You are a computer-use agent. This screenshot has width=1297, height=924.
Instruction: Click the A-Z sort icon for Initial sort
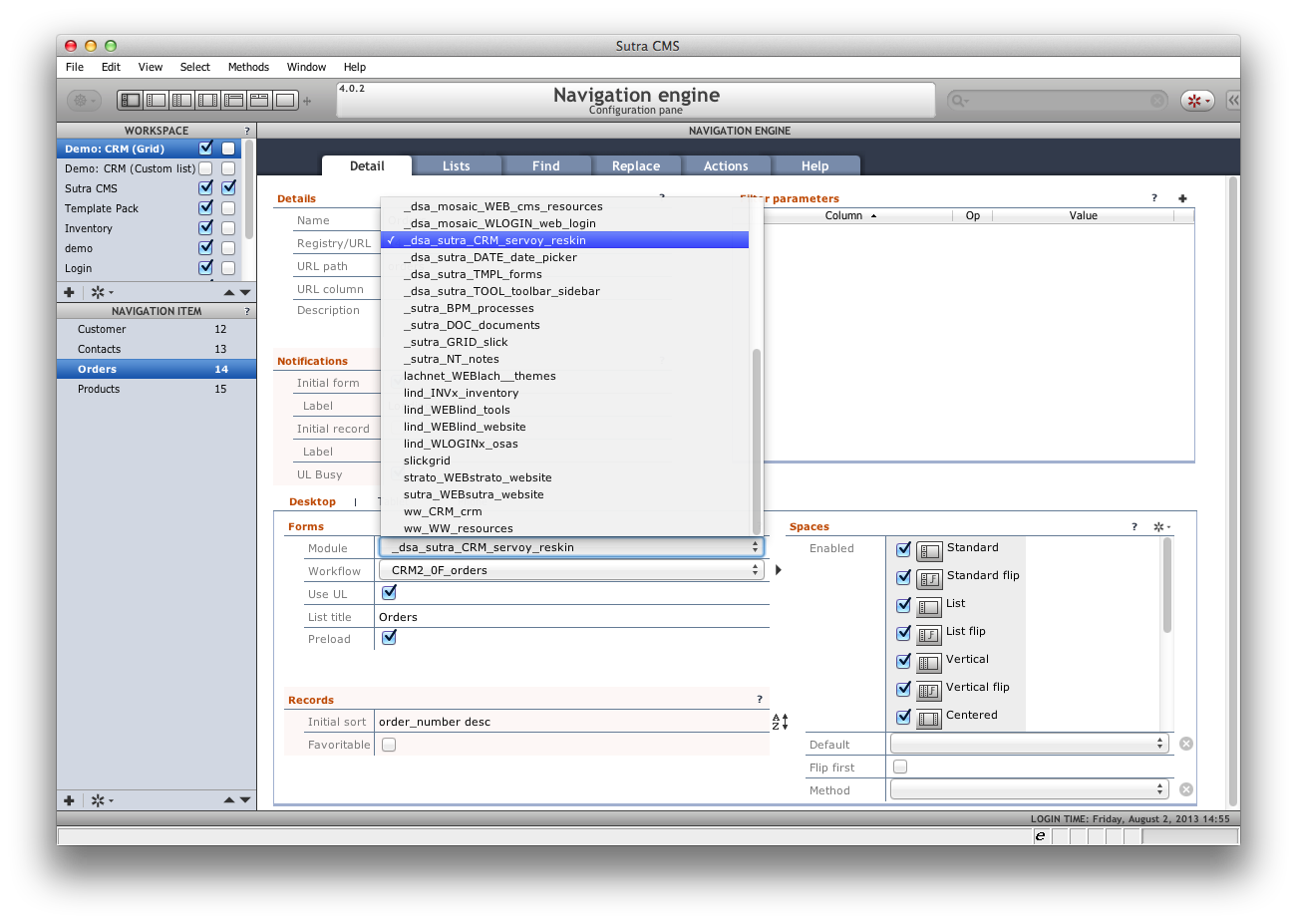(x=781, y=722)
